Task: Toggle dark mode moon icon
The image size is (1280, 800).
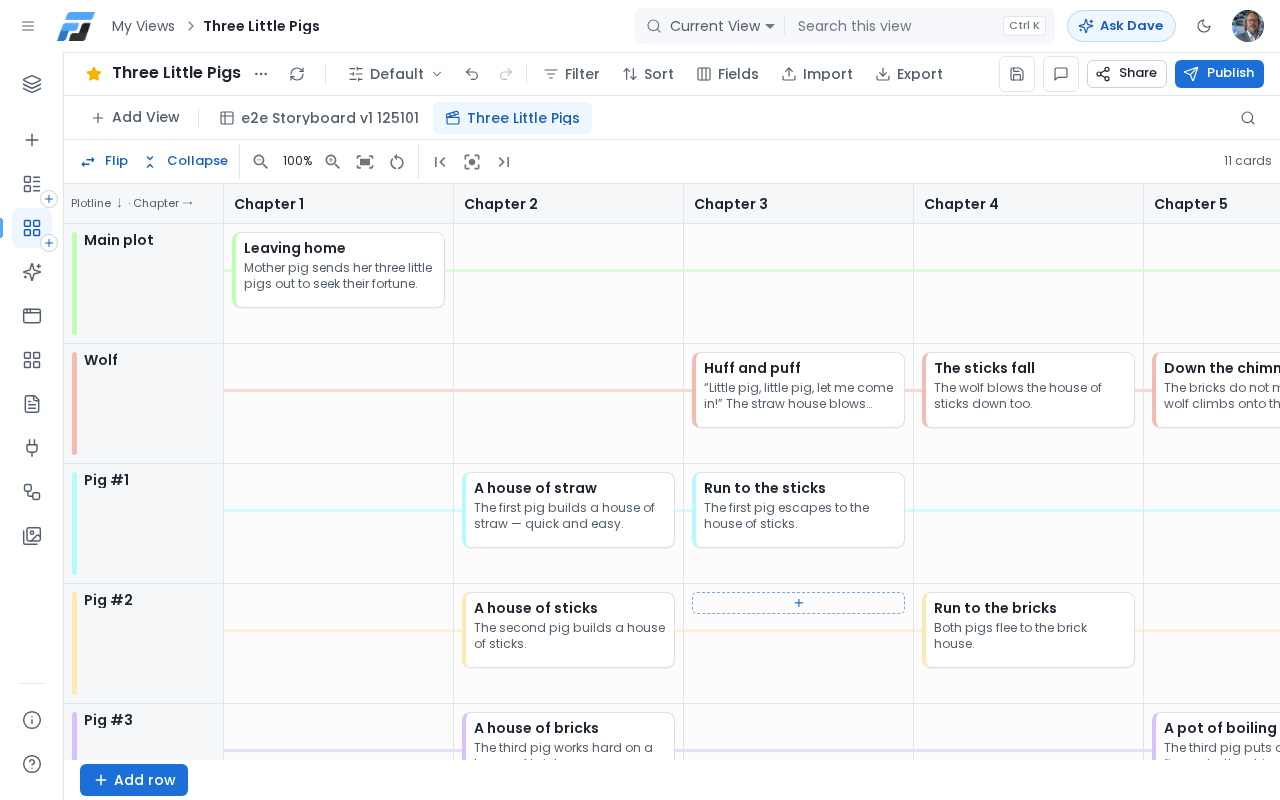Action: 1204,26
